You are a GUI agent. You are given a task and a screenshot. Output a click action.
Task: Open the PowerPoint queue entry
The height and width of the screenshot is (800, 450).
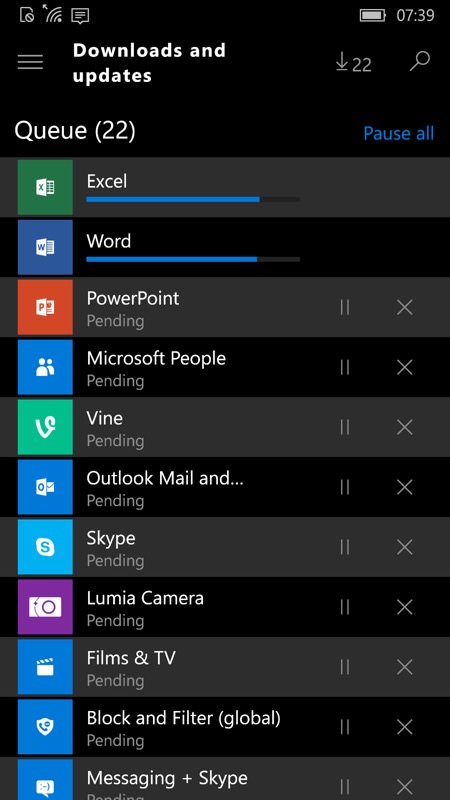click(x=225, y=307)
